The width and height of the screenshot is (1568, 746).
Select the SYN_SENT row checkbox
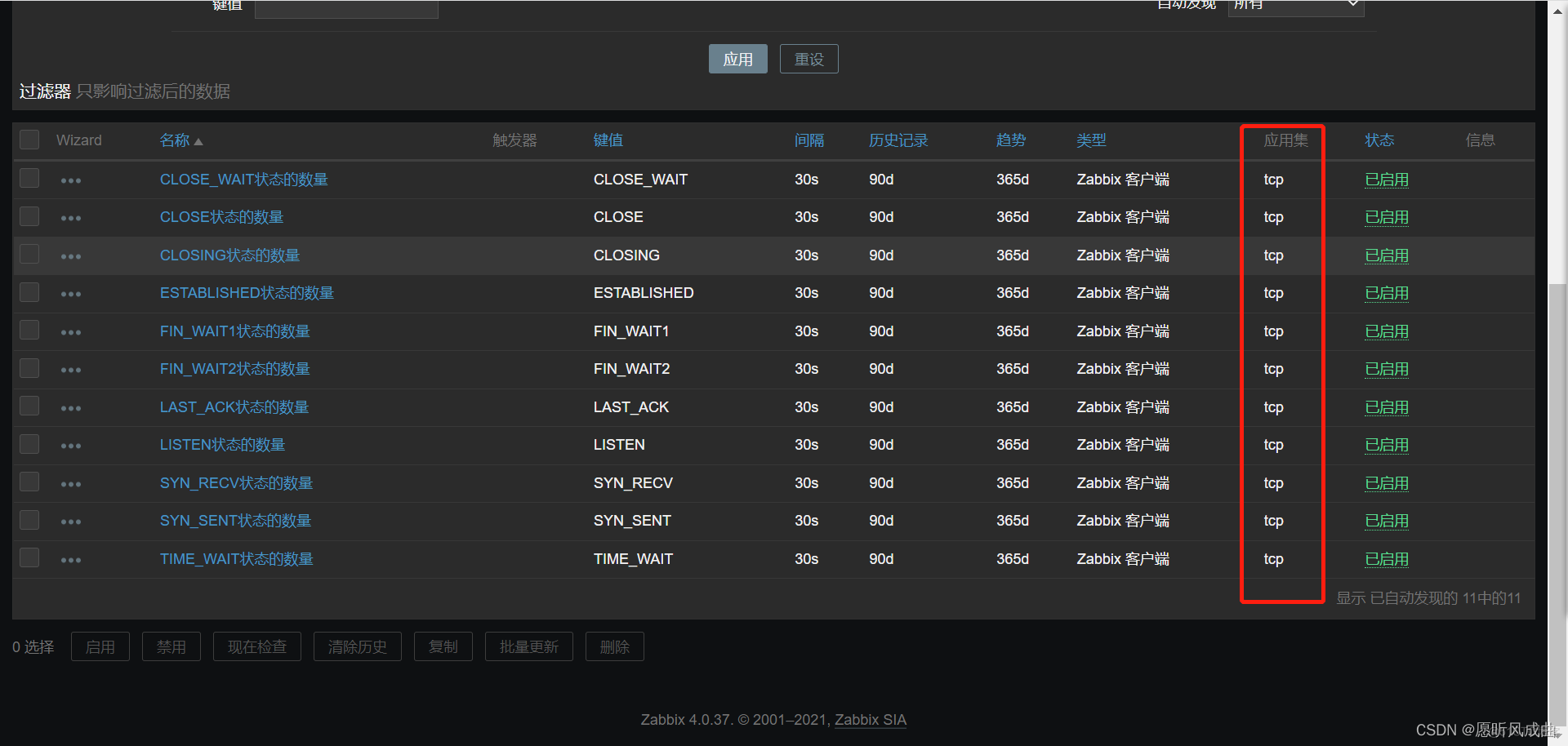tap(29, 520)
